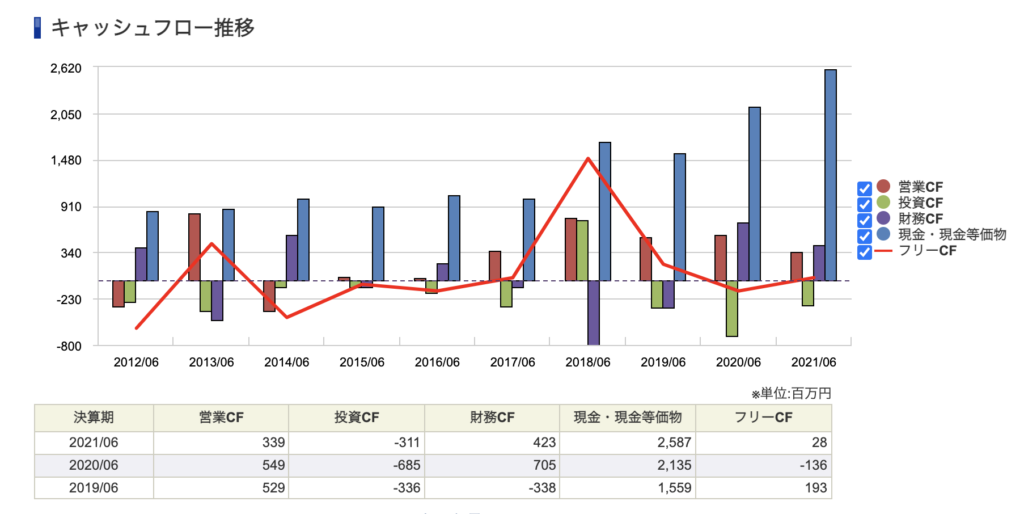The width and height of the screenshot is (1024, 514).
Task: Click the 2020/06 blue cash bar
Action: (x=754, y=194)
